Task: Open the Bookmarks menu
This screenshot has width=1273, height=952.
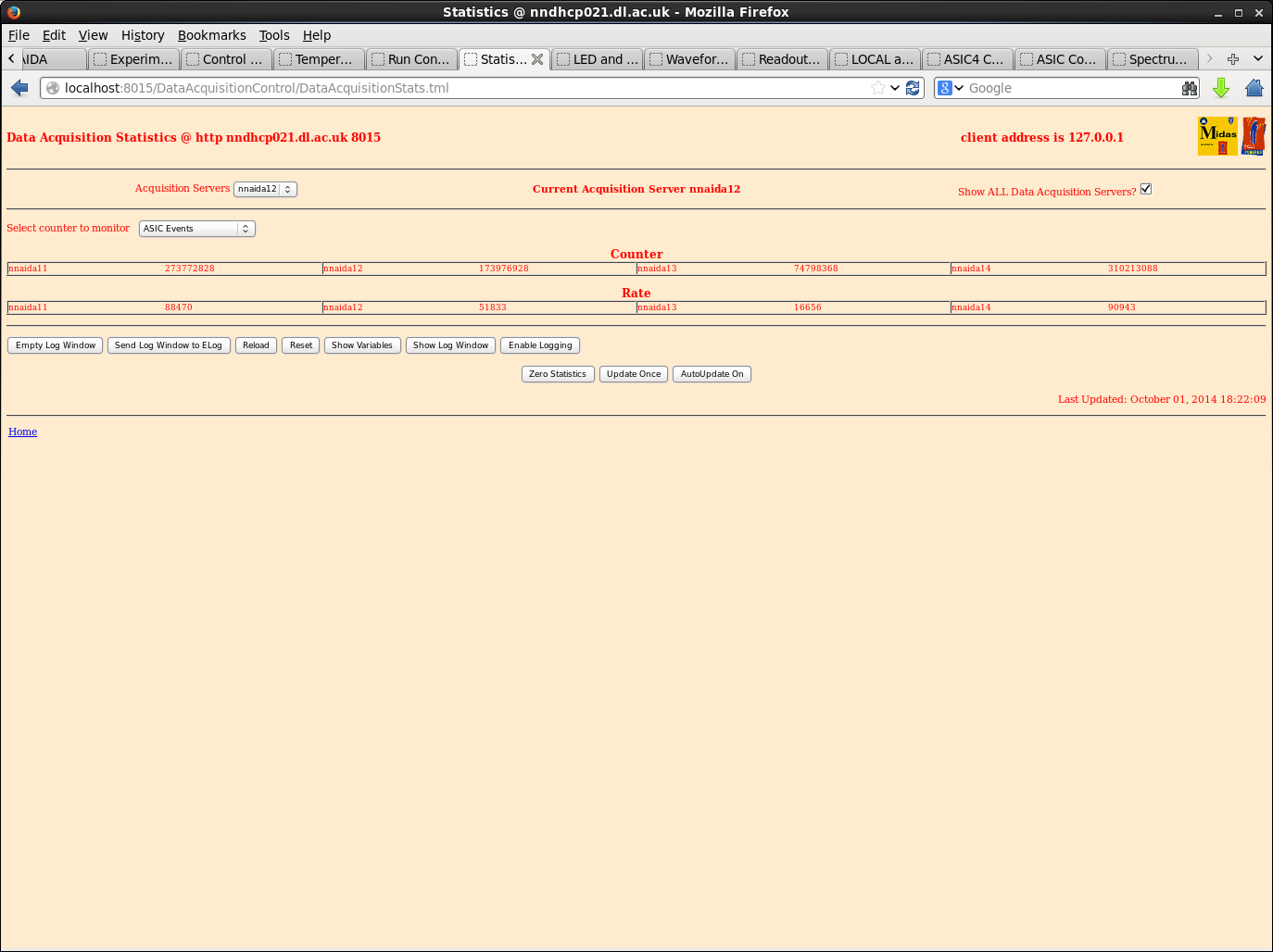Action: point(211,35)
